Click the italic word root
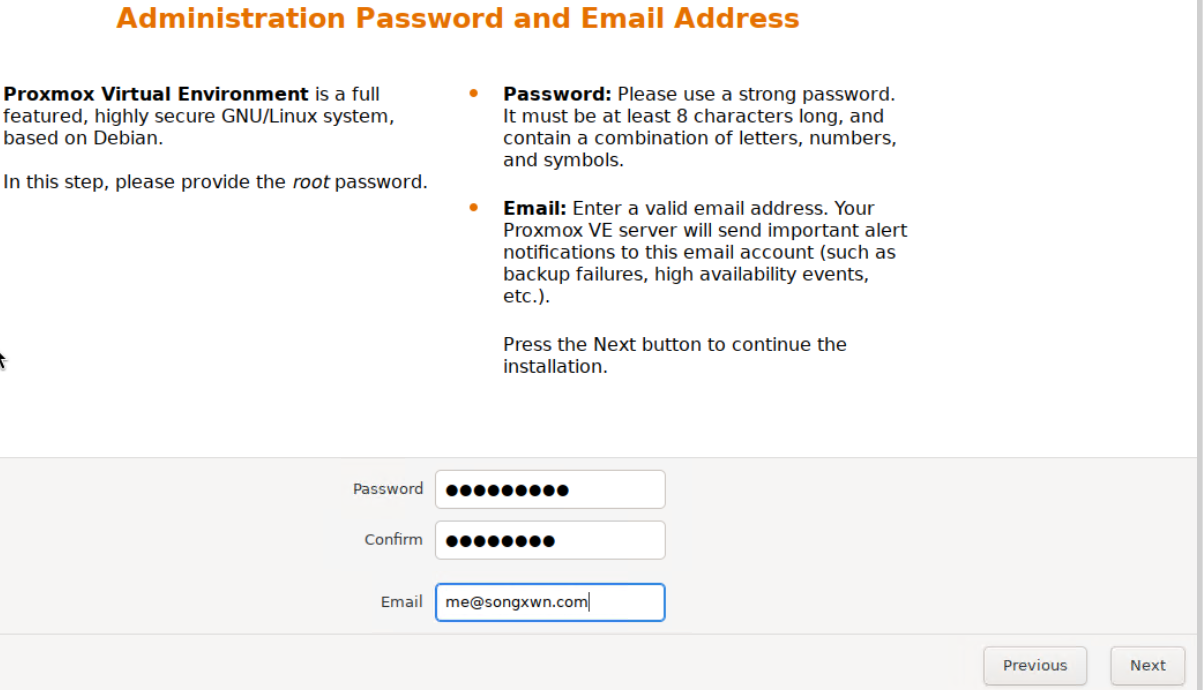The height and width of the screenshot is (690, 1204). pos(311,182)
